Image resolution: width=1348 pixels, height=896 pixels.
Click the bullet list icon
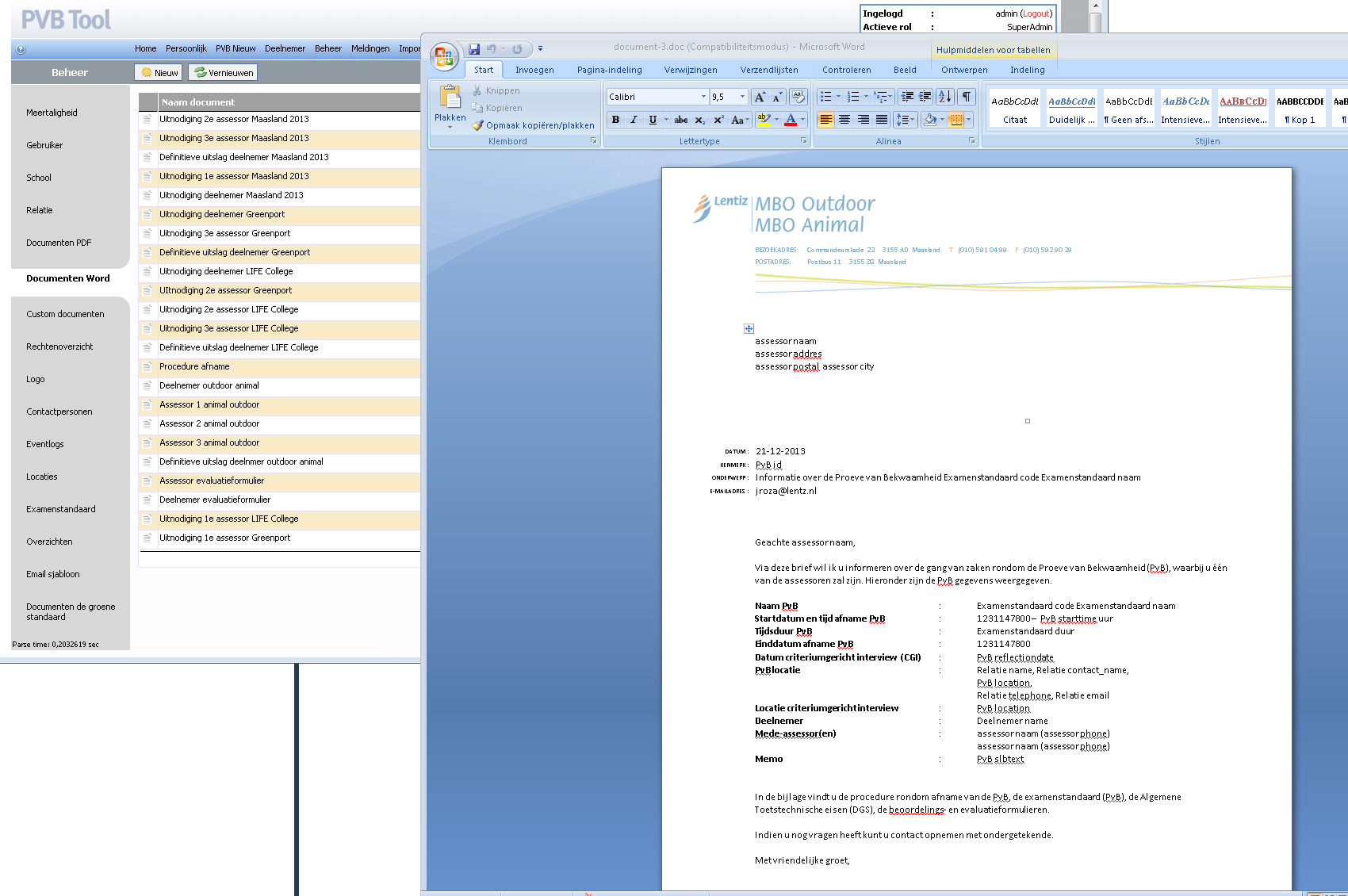pos(825,97)
